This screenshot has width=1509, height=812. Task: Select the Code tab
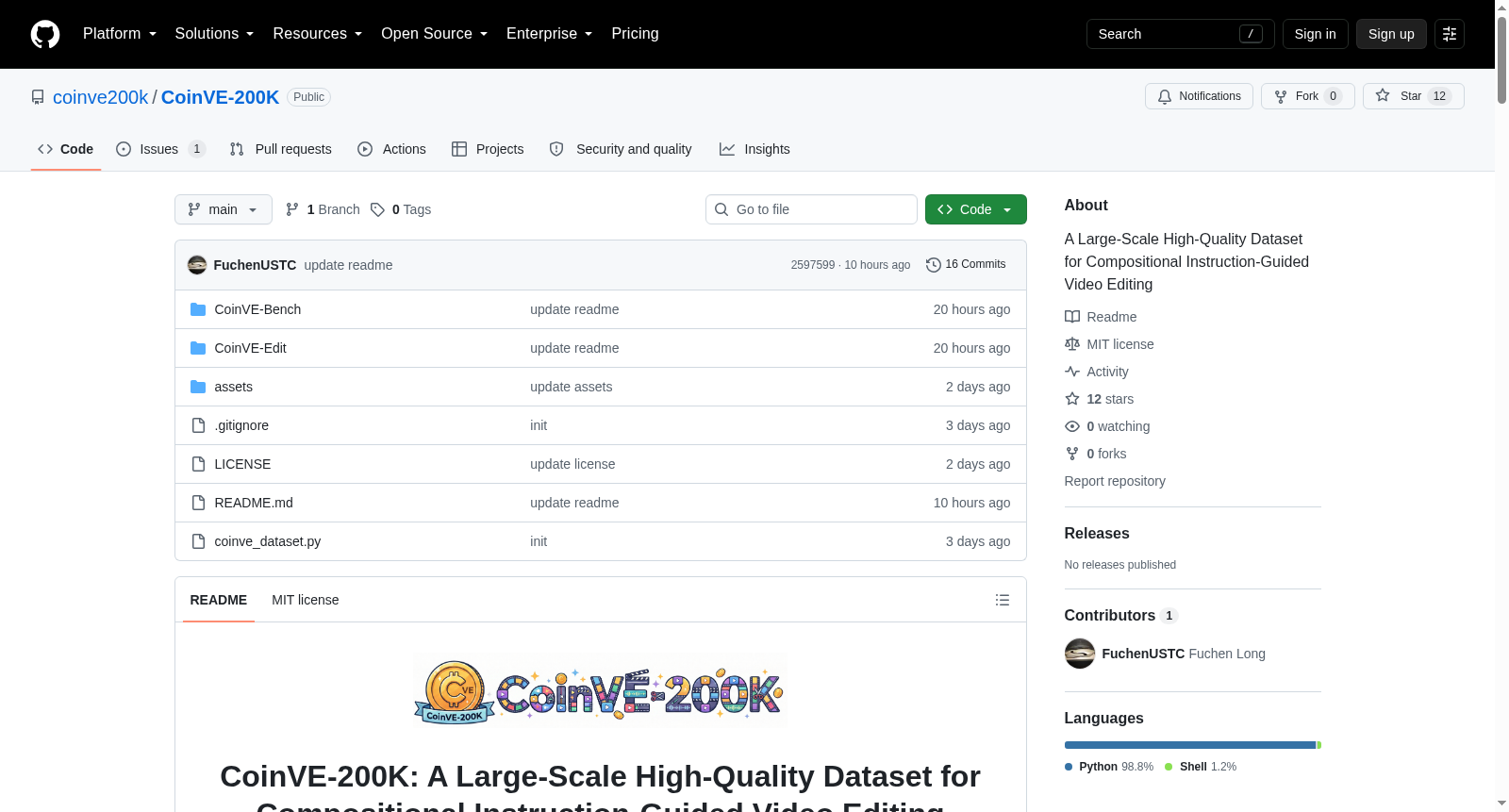pos(66,149)
